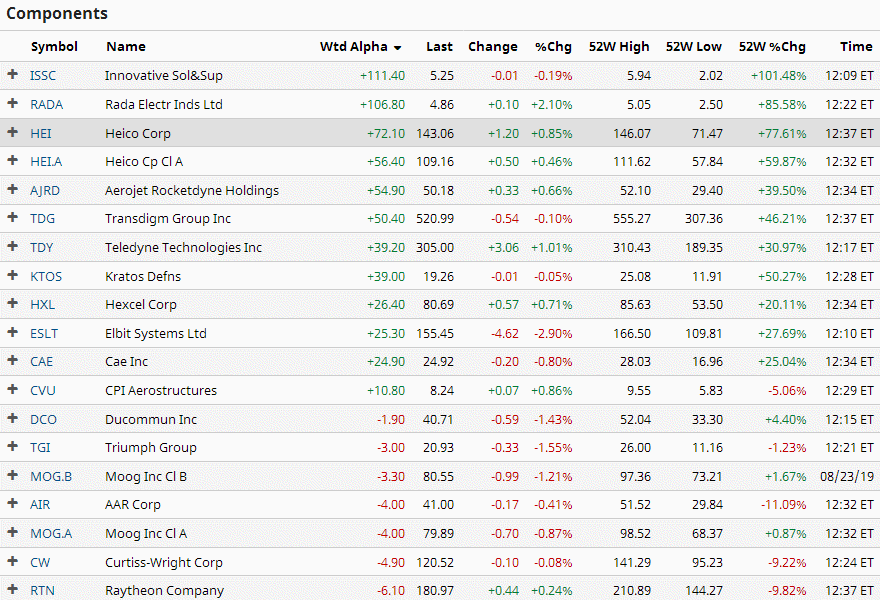Select the name Aerojet Rocketdyne Holdings

tap(192, 190)
